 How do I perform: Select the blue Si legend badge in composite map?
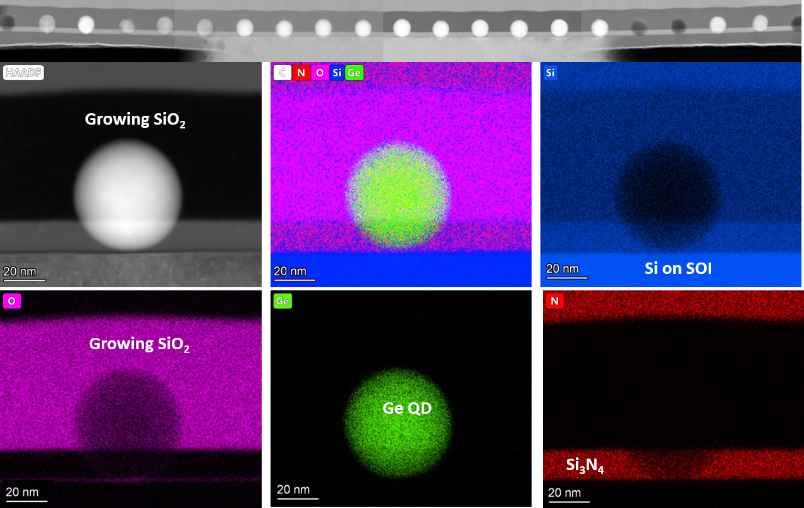click(x=336, y=73)
